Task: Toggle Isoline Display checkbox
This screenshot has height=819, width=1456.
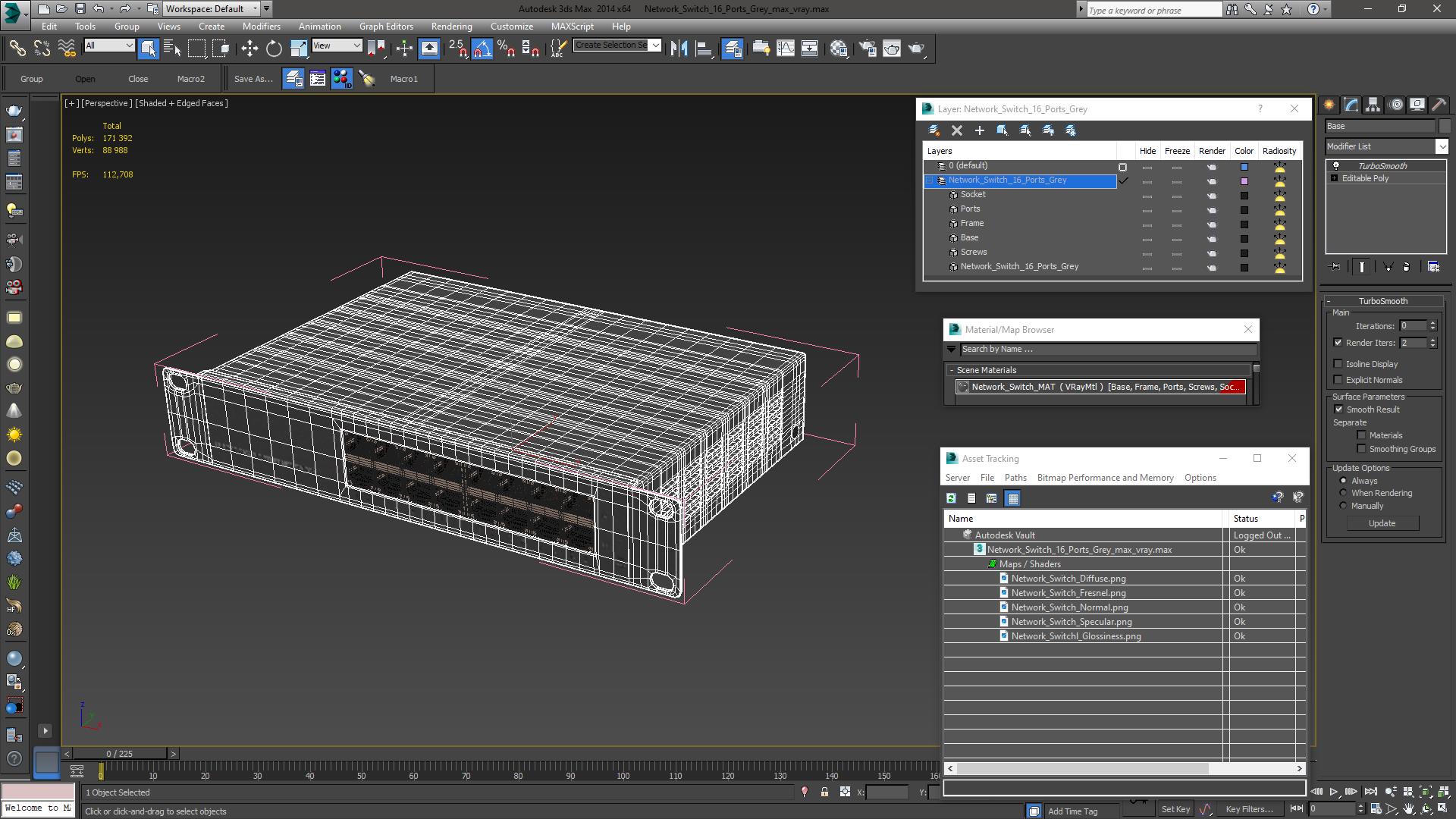Action: (x=1338, y=364)
